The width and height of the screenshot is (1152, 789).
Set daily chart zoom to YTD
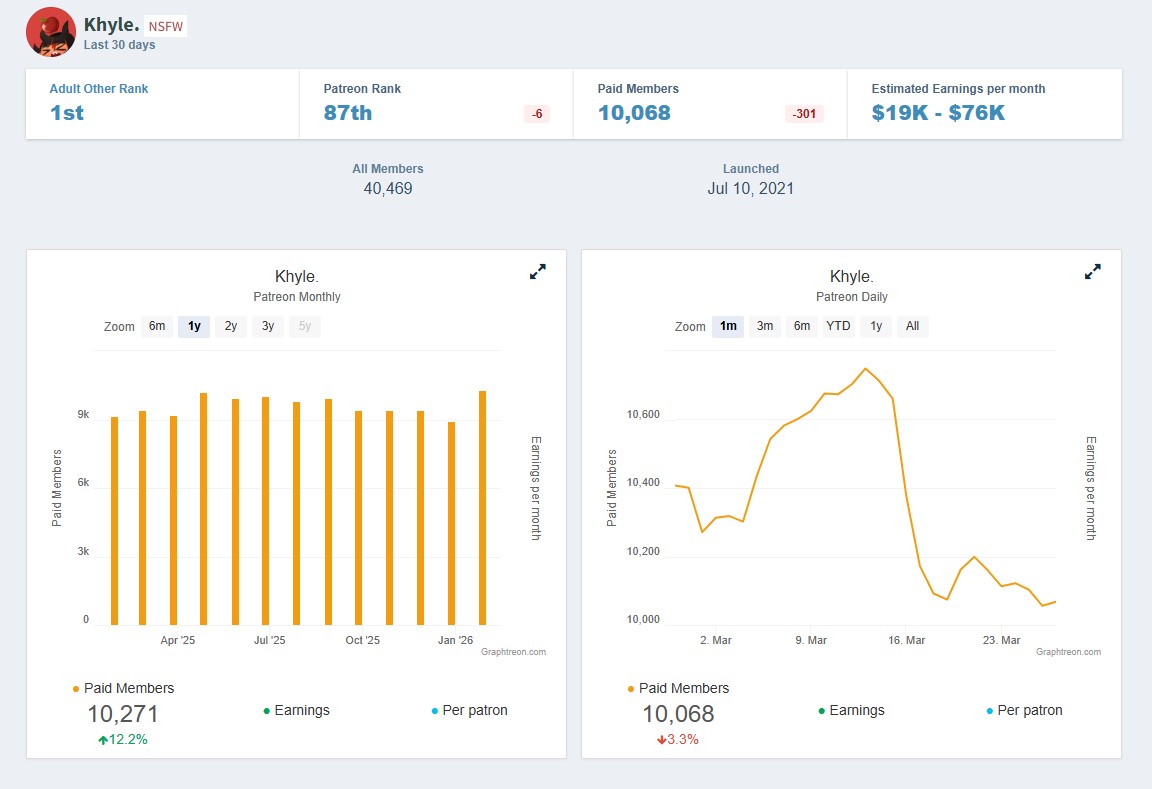(838, 326)
